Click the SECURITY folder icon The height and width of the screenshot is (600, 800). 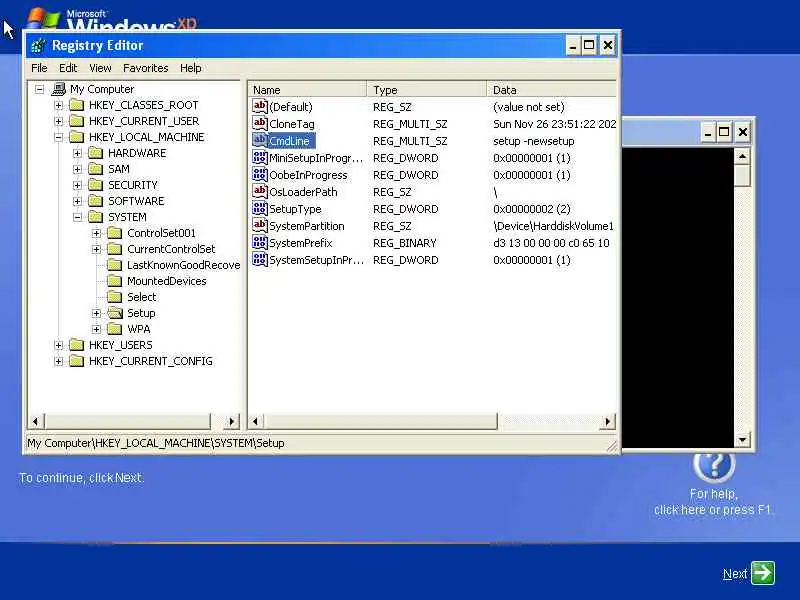click(95, 185)
